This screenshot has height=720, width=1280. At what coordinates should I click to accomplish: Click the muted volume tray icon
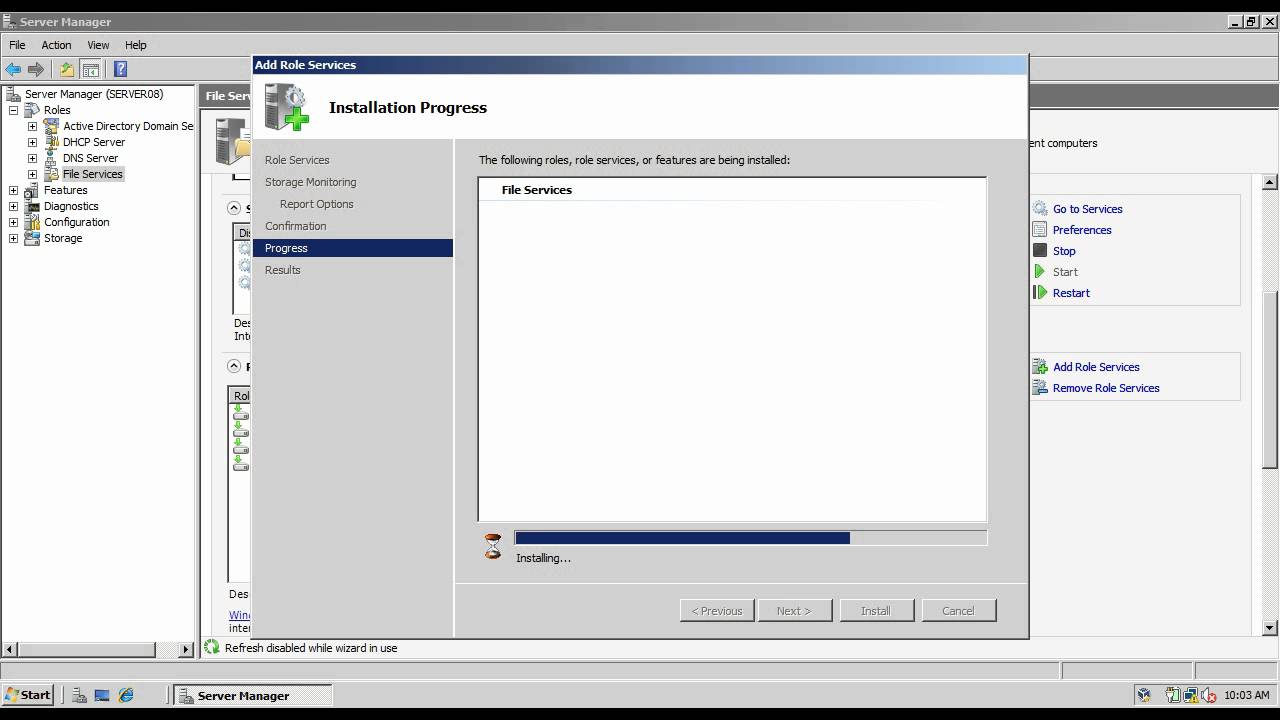(1208, 695)
